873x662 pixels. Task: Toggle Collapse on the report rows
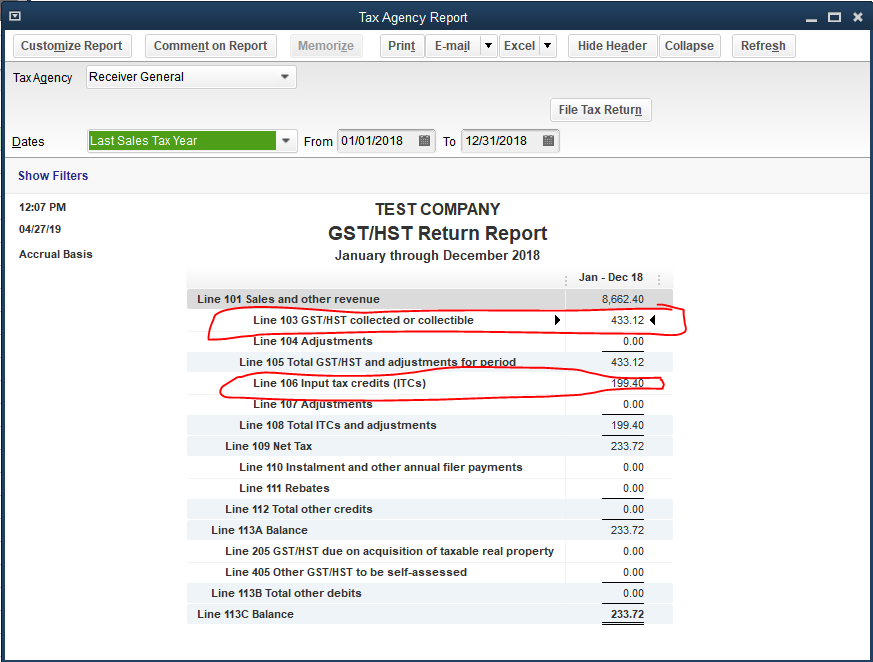[x=689, y=45]
